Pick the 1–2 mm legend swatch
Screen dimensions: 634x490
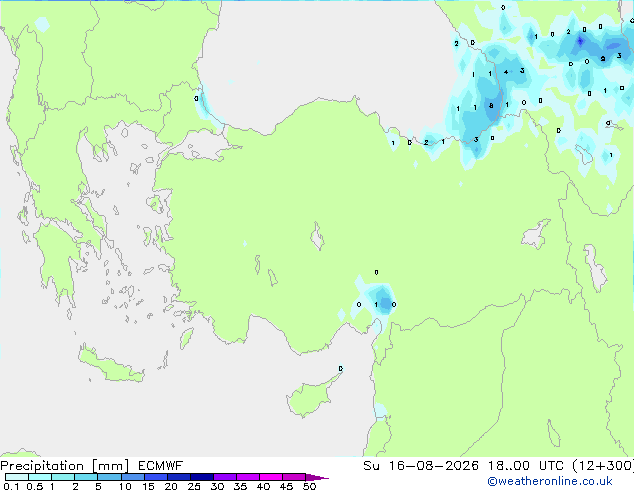point(63,477)
